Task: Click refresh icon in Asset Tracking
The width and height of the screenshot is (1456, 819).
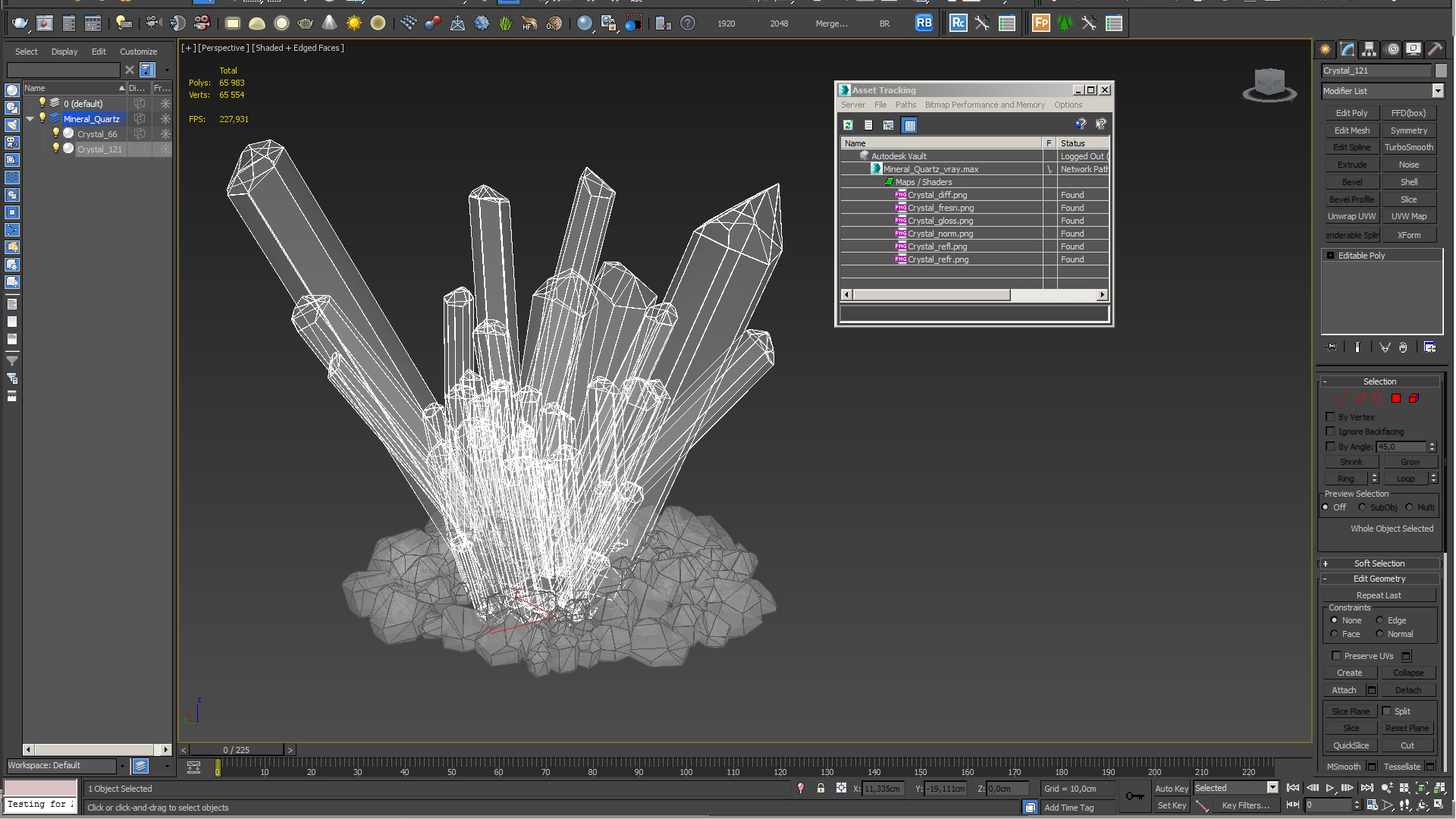Action: (848, 125)
